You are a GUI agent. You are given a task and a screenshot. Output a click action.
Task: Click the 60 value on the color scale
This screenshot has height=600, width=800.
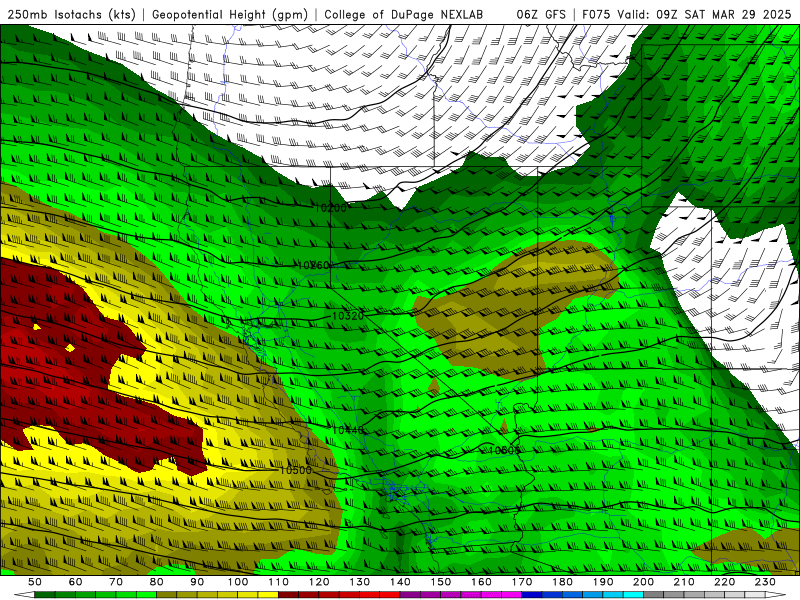(x=75, y=582)
